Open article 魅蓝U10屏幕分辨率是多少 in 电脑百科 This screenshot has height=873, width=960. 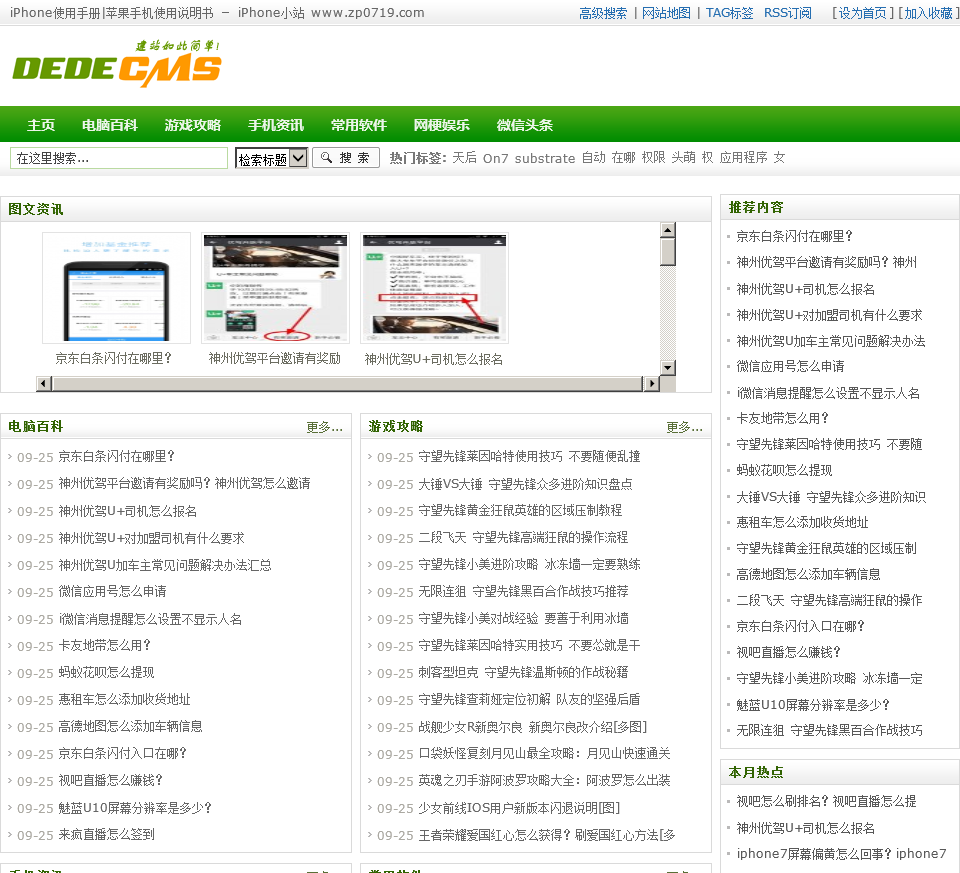point(135,807)
